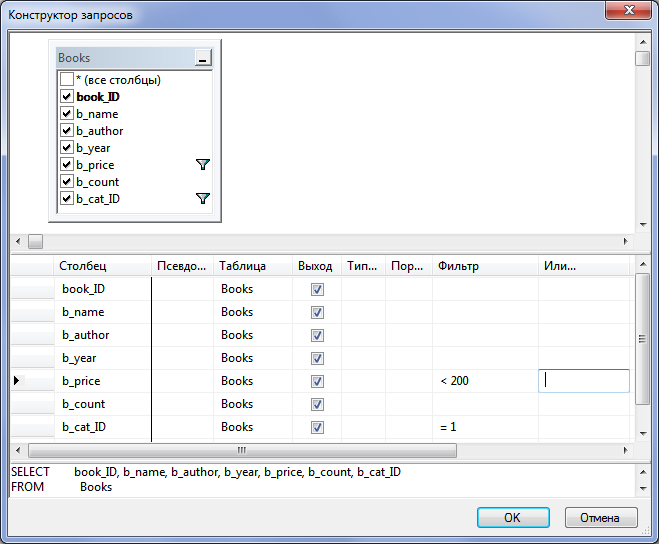This screenshot has height=544, width=659.
Task: Toggle the Выход checkbox for b_author row
Action: point(317,335)
